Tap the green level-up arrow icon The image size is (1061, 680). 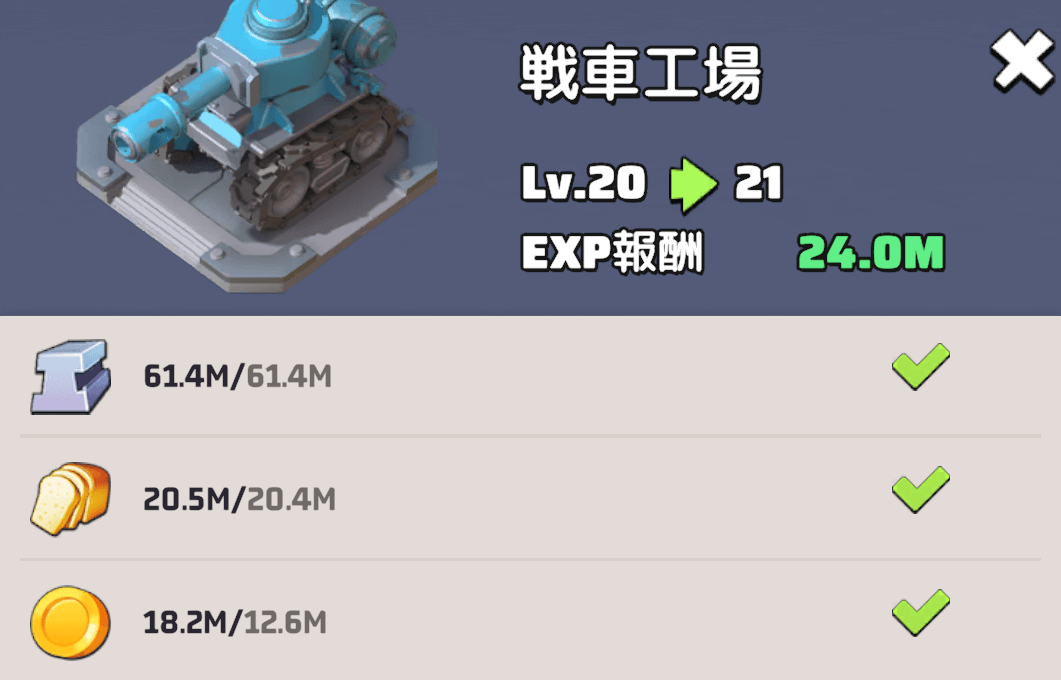[x=693, y=185]
